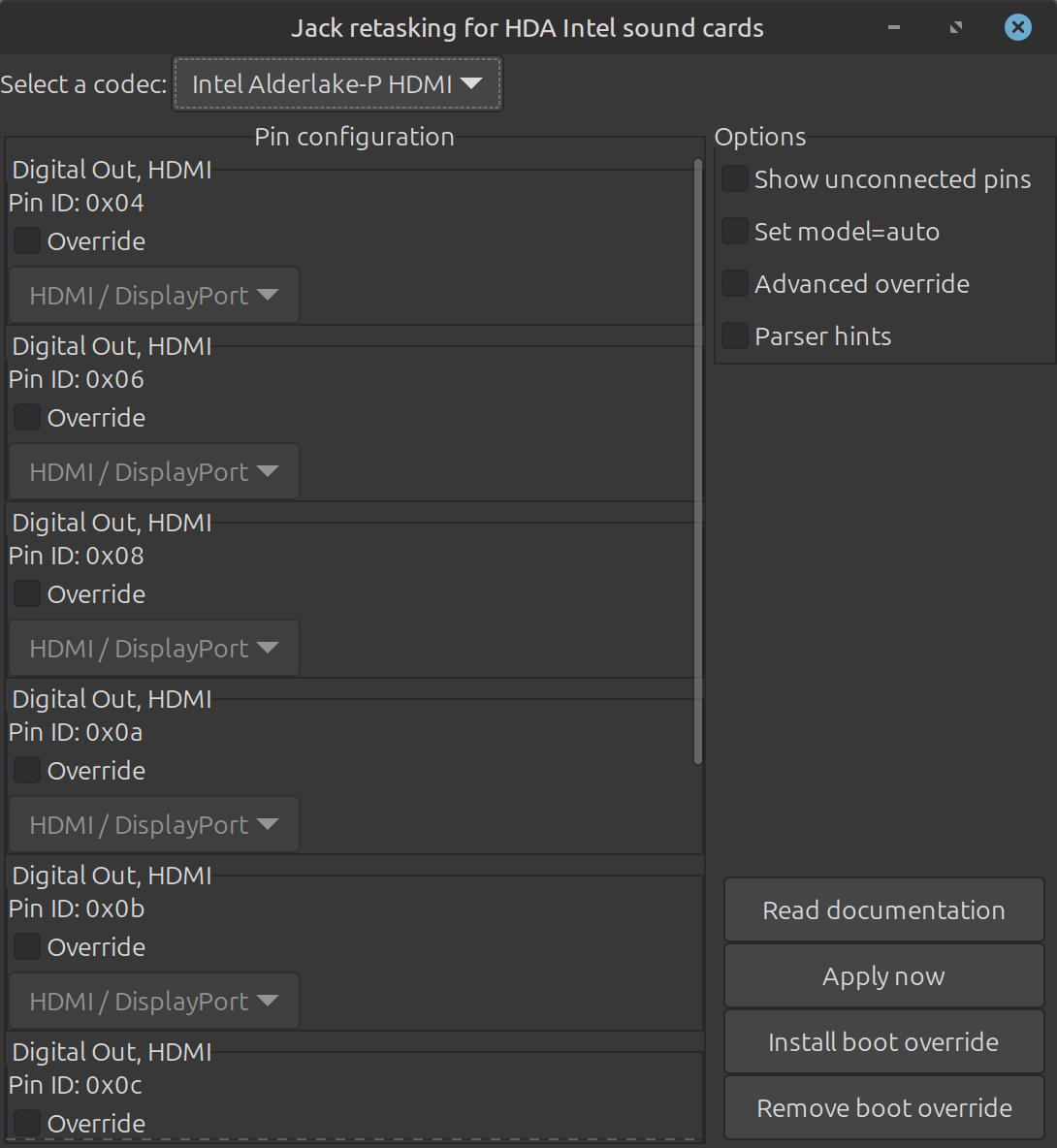Check Override for pin 0x0b
Screen dimensions: 1057x1148
click(28, 947)
